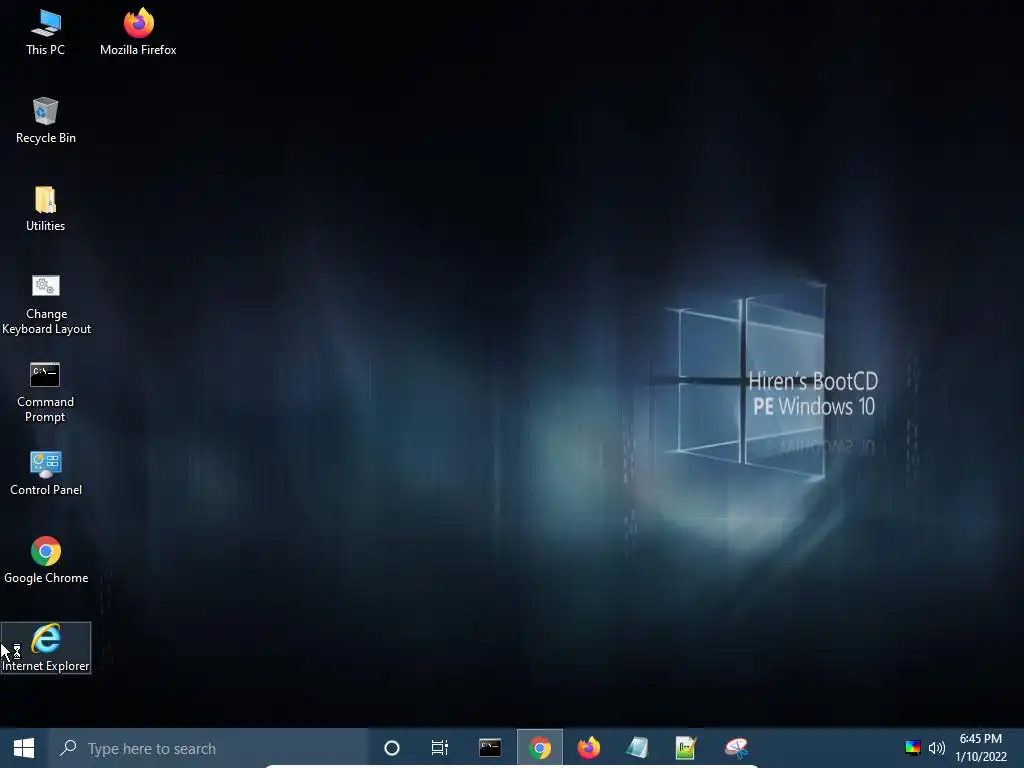
Task: Click the colorful display tray icon
Action: tap(912, 748)
